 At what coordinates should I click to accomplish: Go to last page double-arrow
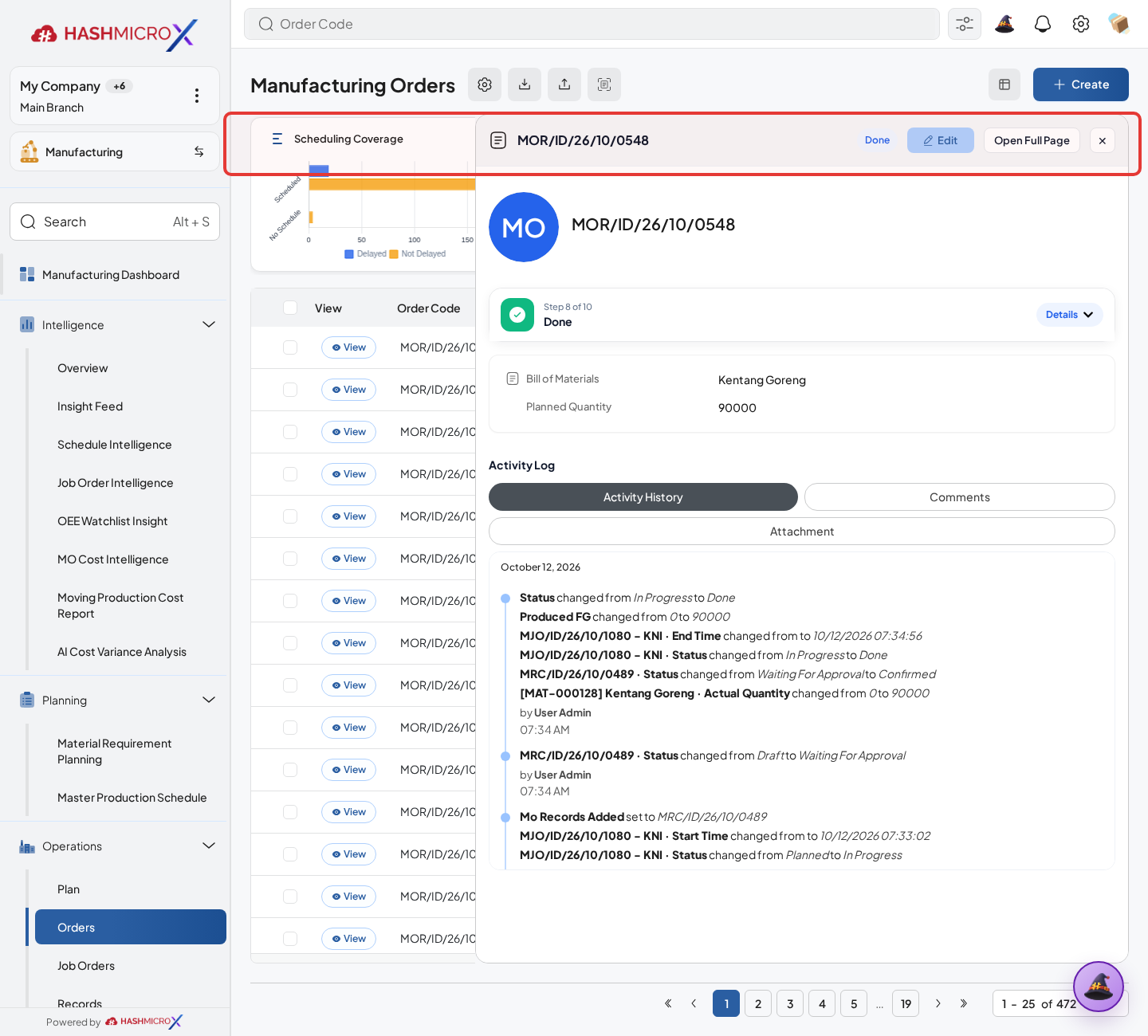[964, 1003]
